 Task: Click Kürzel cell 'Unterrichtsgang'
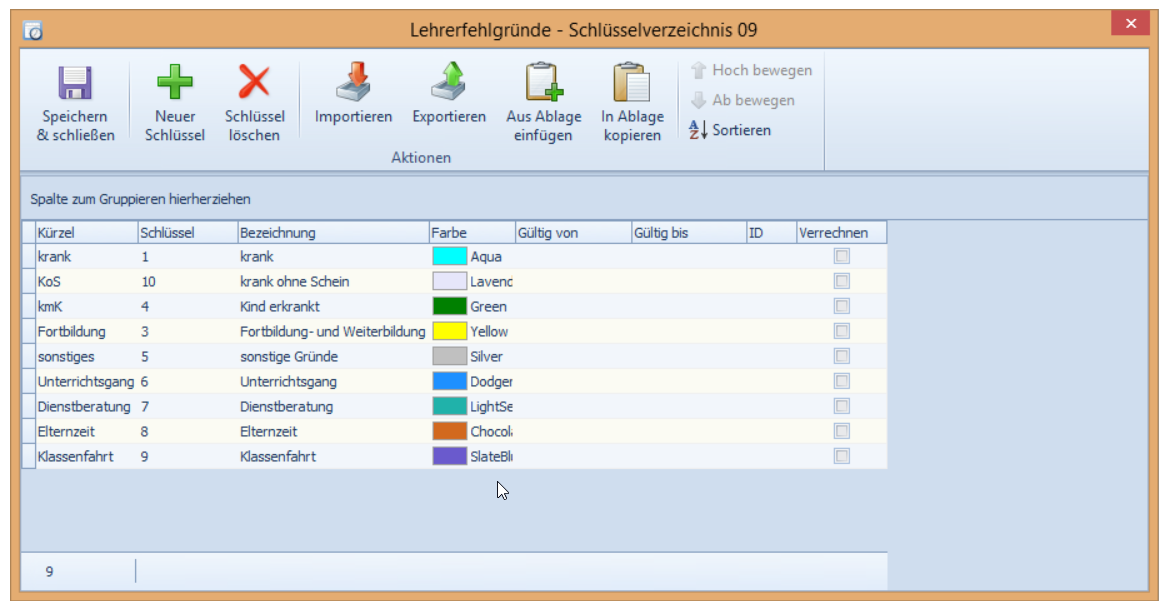coord(86,381)
